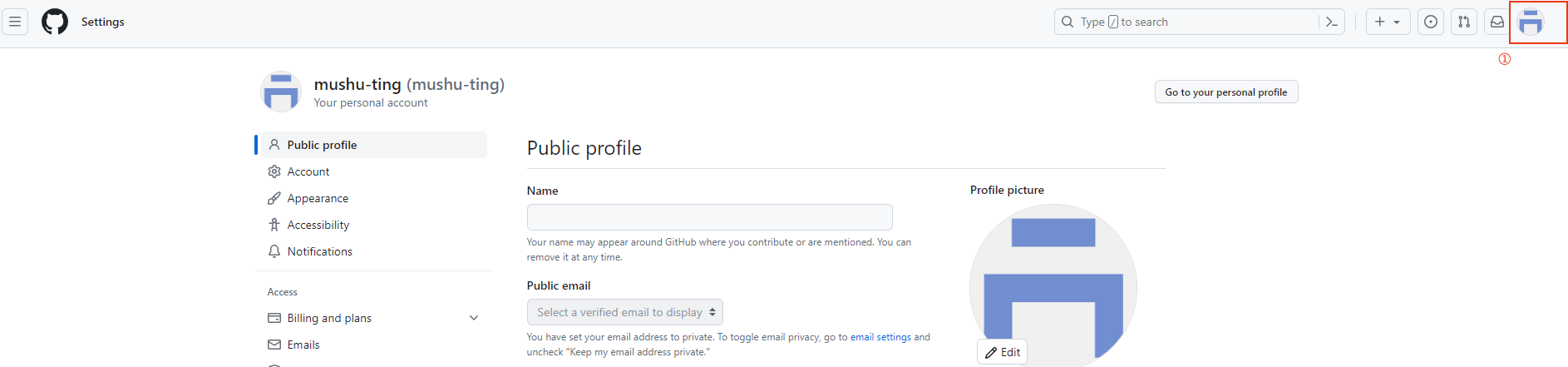Viewport: 1568px width, 367px height.
Task: Open the Pull requests icon
Action: (1464, 22)
